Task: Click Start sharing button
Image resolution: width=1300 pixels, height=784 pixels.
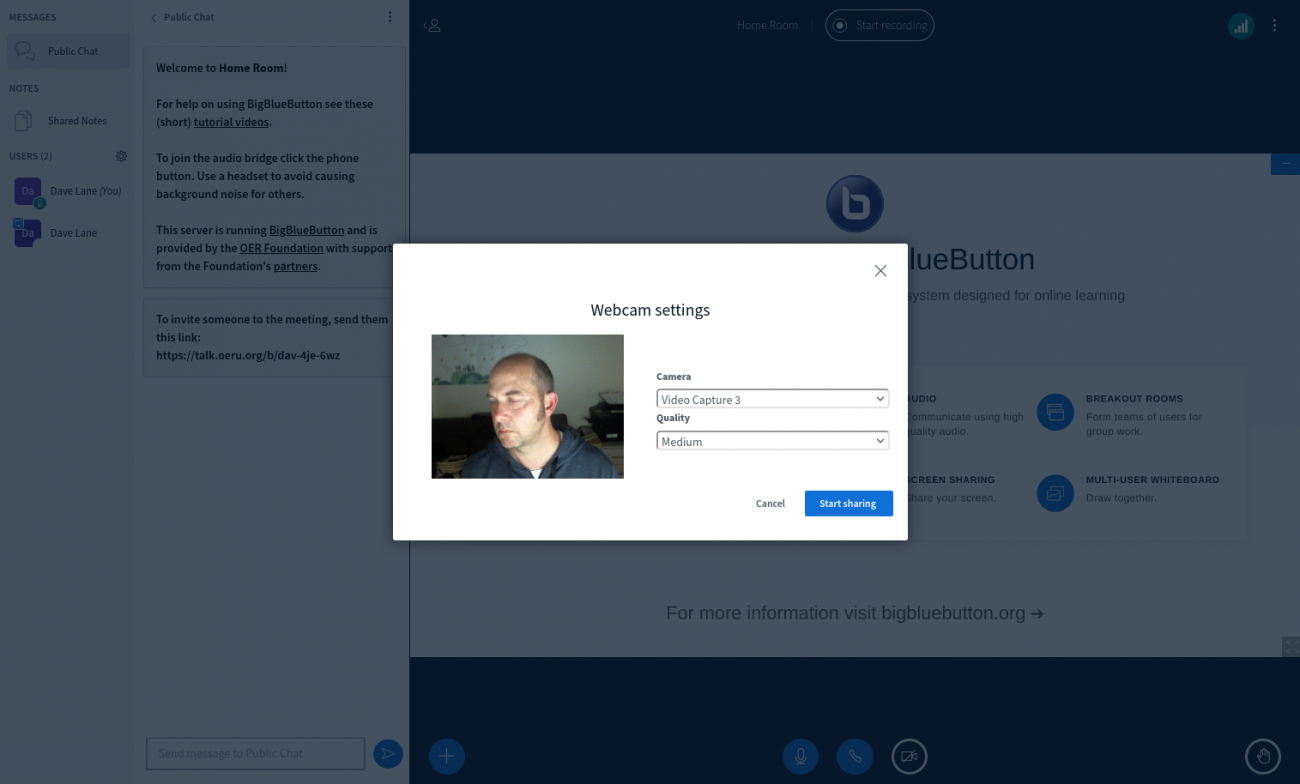Action: (x=848, y=504)
